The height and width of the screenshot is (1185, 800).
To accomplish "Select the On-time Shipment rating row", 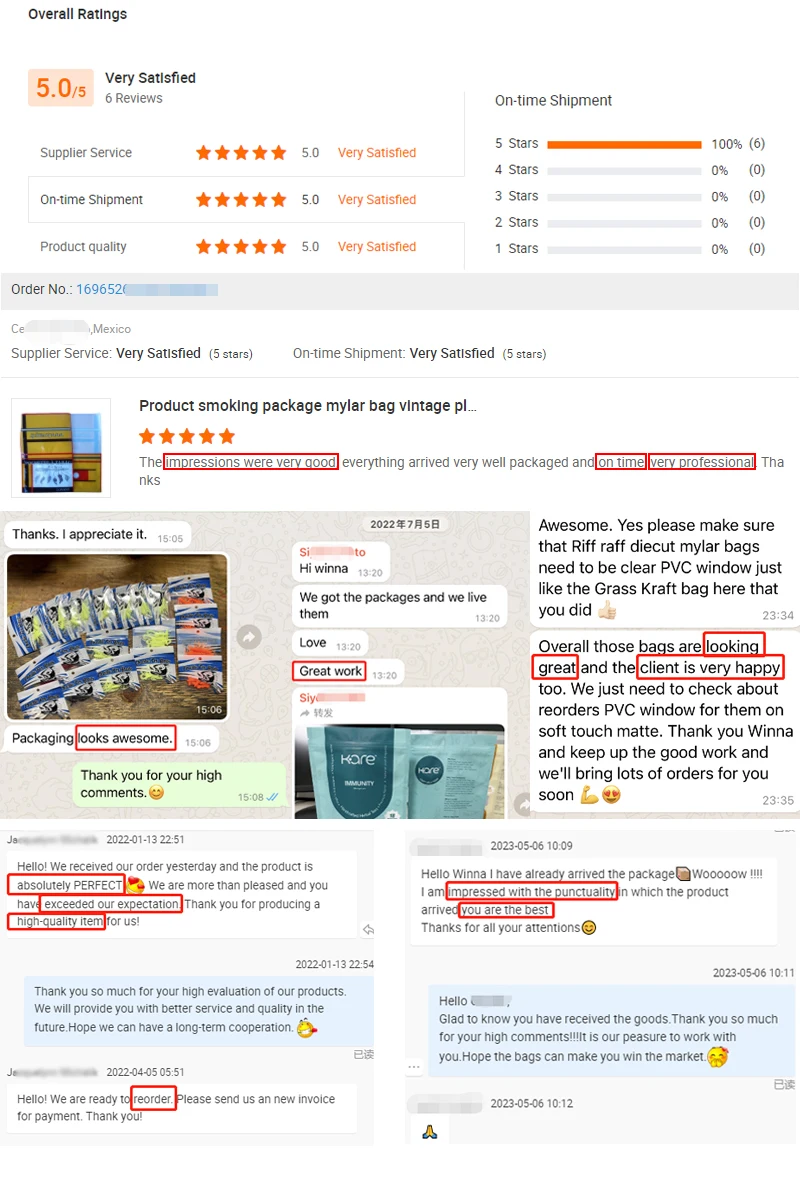I will (246, 200).
